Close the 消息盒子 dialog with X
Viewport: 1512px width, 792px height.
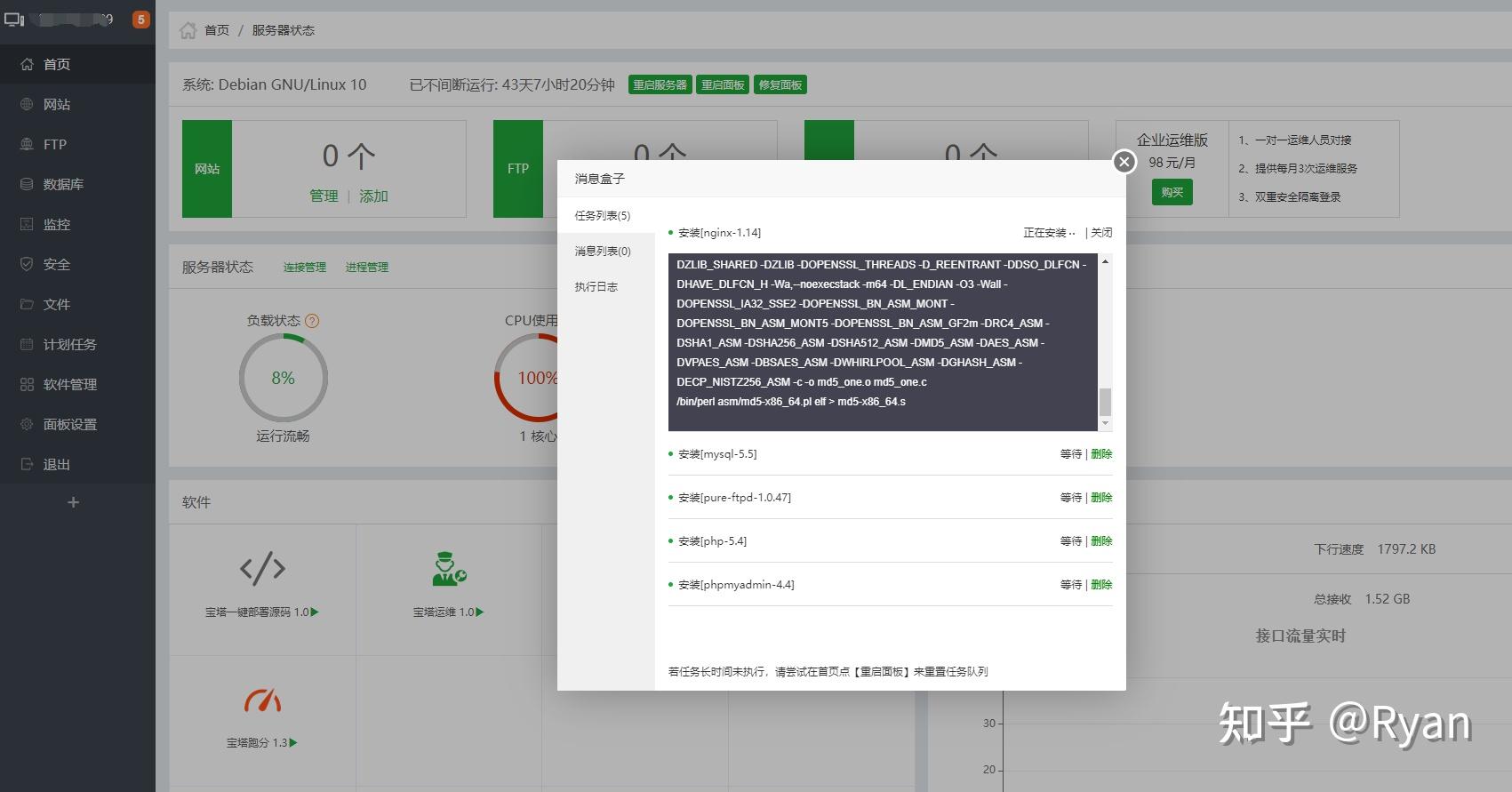[x=1124, y=162]
